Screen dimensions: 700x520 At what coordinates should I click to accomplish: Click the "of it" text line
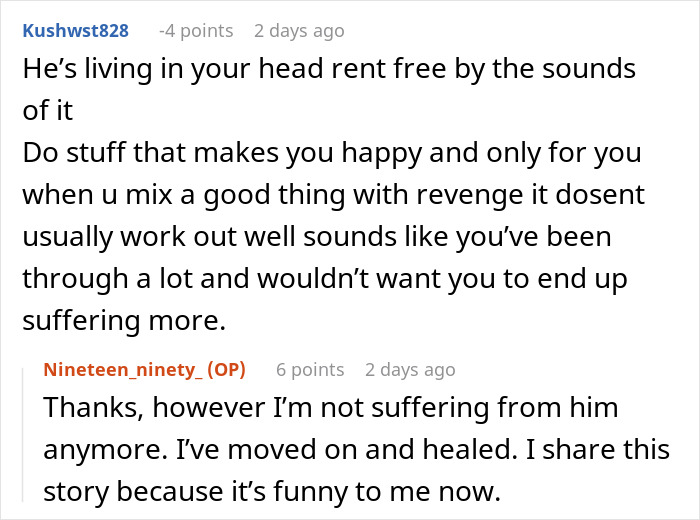[49, 112]
